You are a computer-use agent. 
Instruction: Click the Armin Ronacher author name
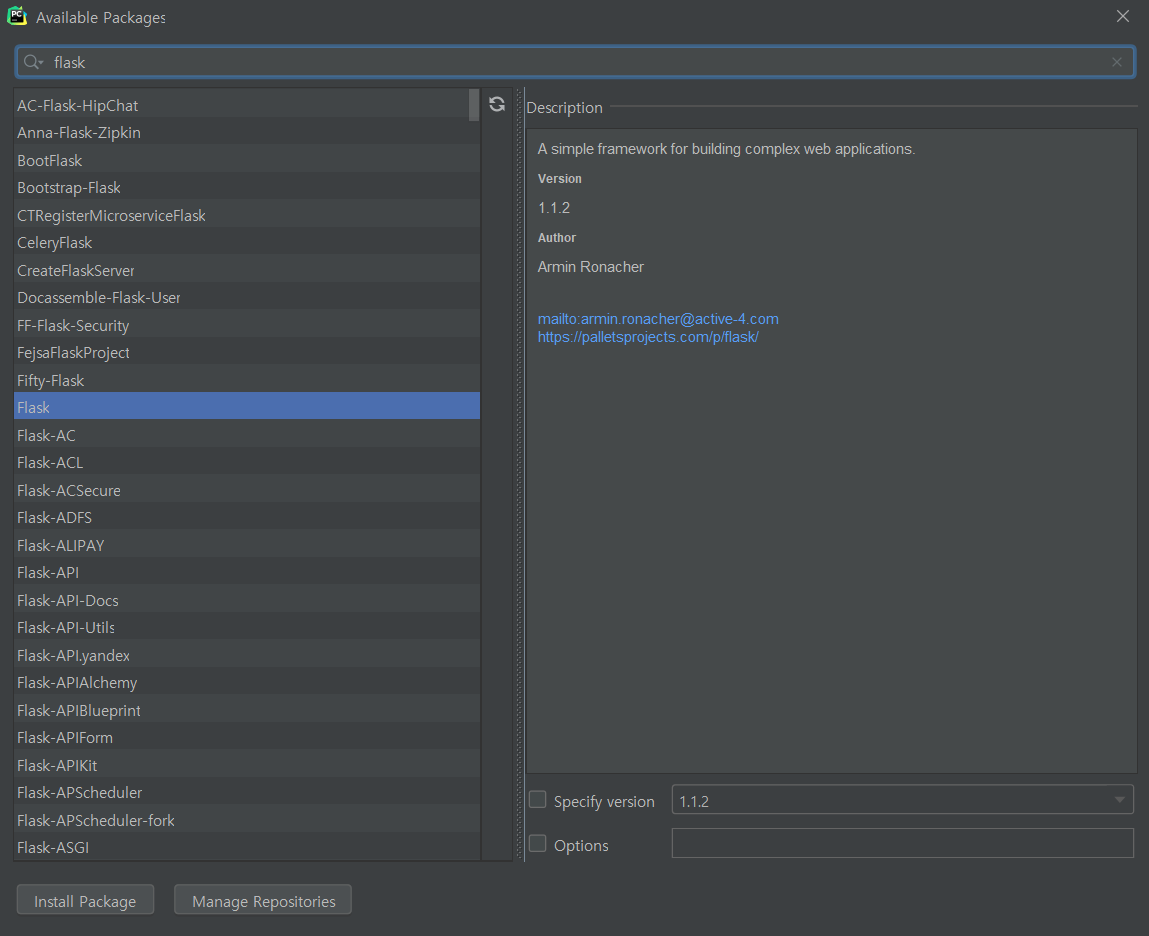pos(591,267)
